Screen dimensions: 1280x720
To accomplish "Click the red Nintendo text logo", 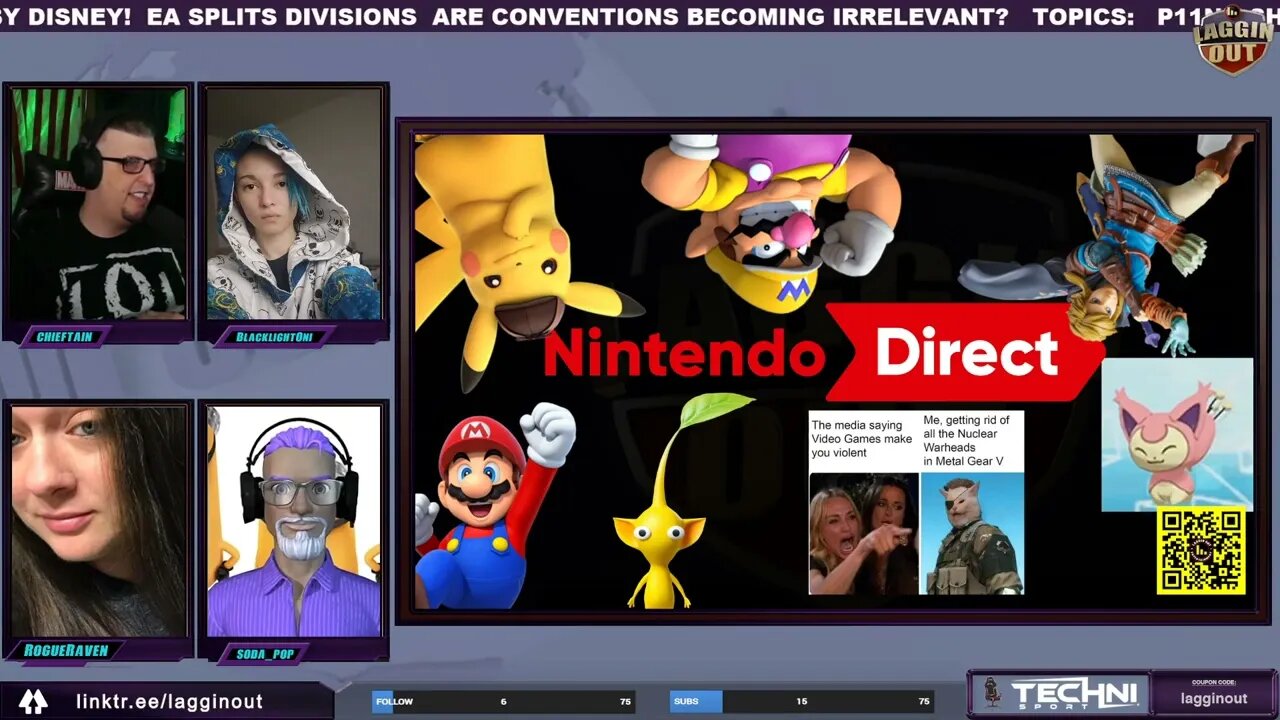I will (685, 355).
